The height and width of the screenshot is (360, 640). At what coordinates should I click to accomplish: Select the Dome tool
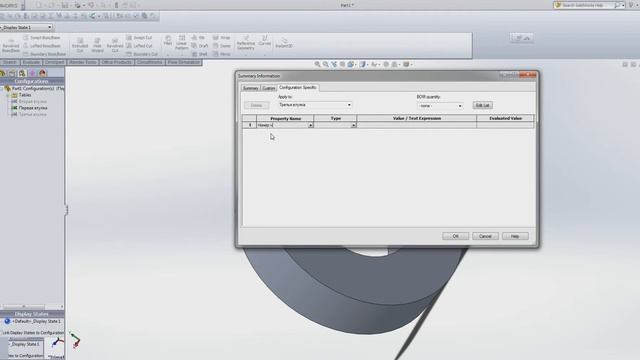click(222, 46)
